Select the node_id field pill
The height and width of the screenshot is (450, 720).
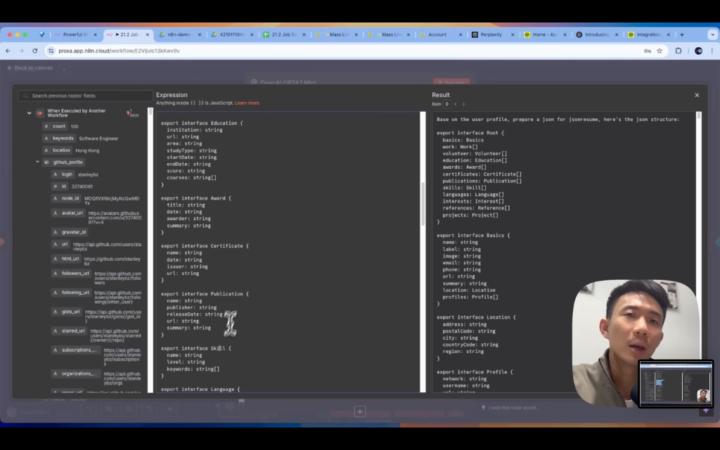click(x=67, y=198)
